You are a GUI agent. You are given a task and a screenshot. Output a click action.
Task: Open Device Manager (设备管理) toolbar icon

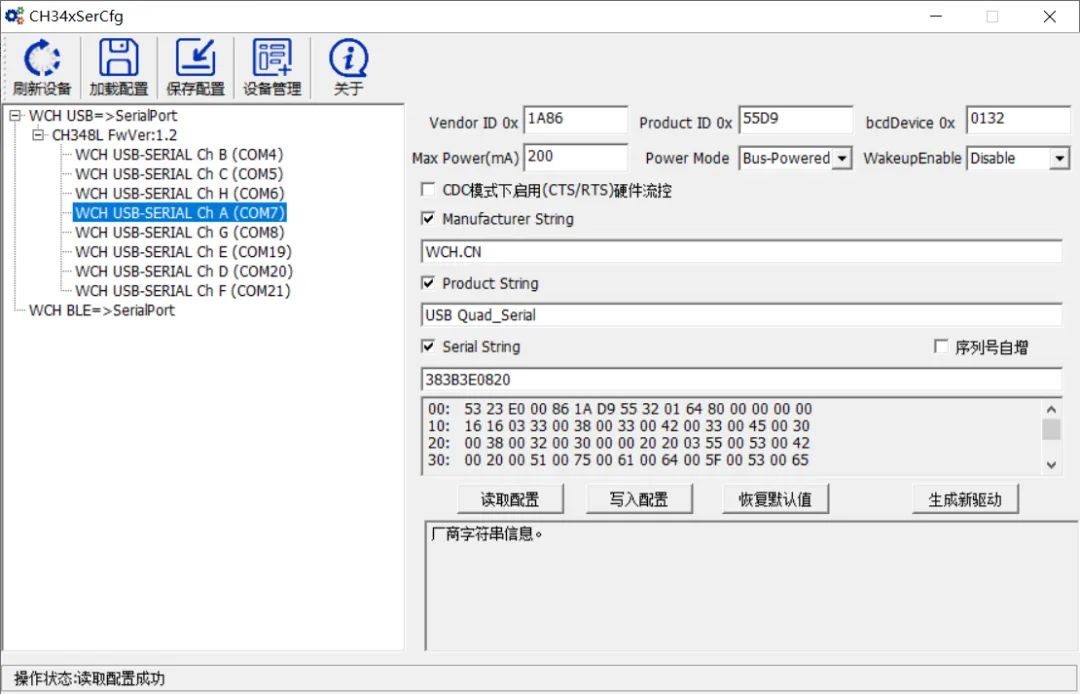[272, 67]
